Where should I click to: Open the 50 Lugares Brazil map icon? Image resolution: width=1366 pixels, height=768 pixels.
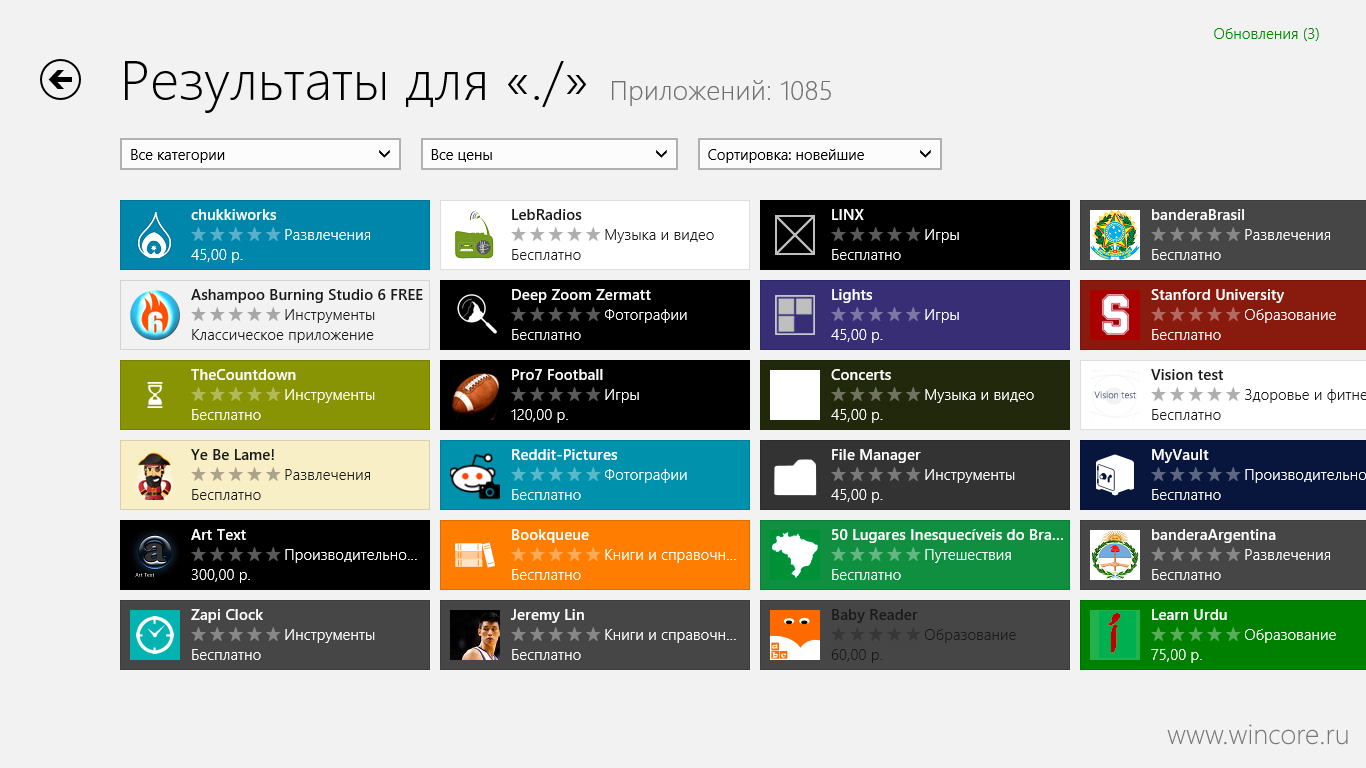(x=795, y=555)
